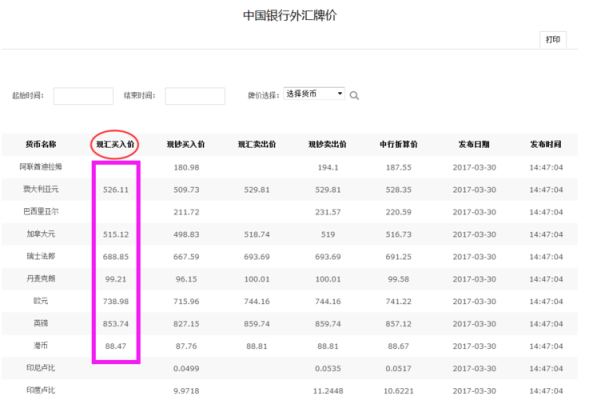Select the 丹麦克朗 currency name
Image resolution: width=589 pixels, height=400 pixels.
(41, 278)
